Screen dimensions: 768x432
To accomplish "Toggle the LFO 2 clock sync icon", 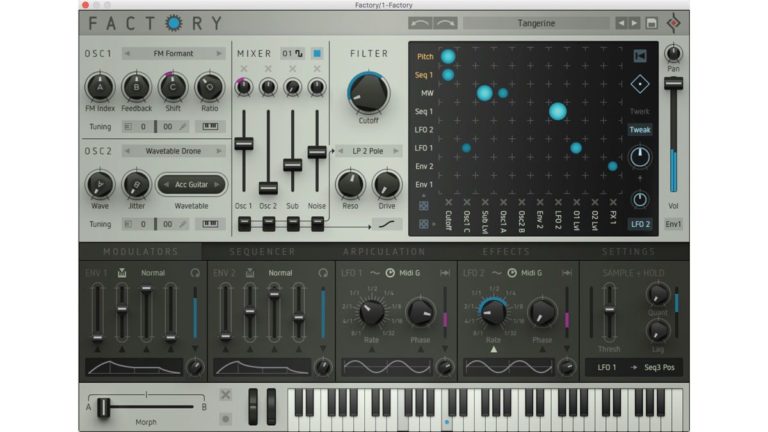I will click(x=512, y=272).
